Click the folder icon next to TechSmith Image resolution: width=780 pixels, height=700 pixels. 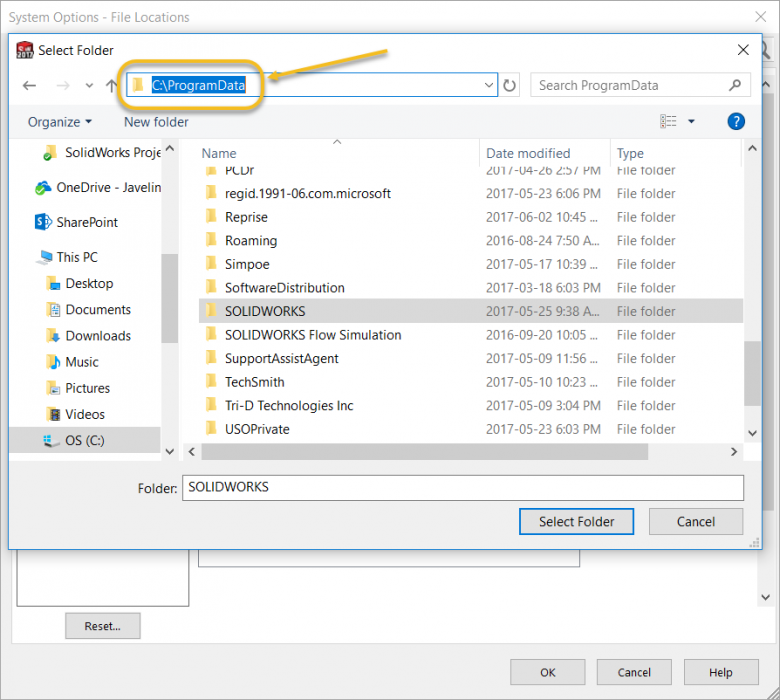(211, 381)
